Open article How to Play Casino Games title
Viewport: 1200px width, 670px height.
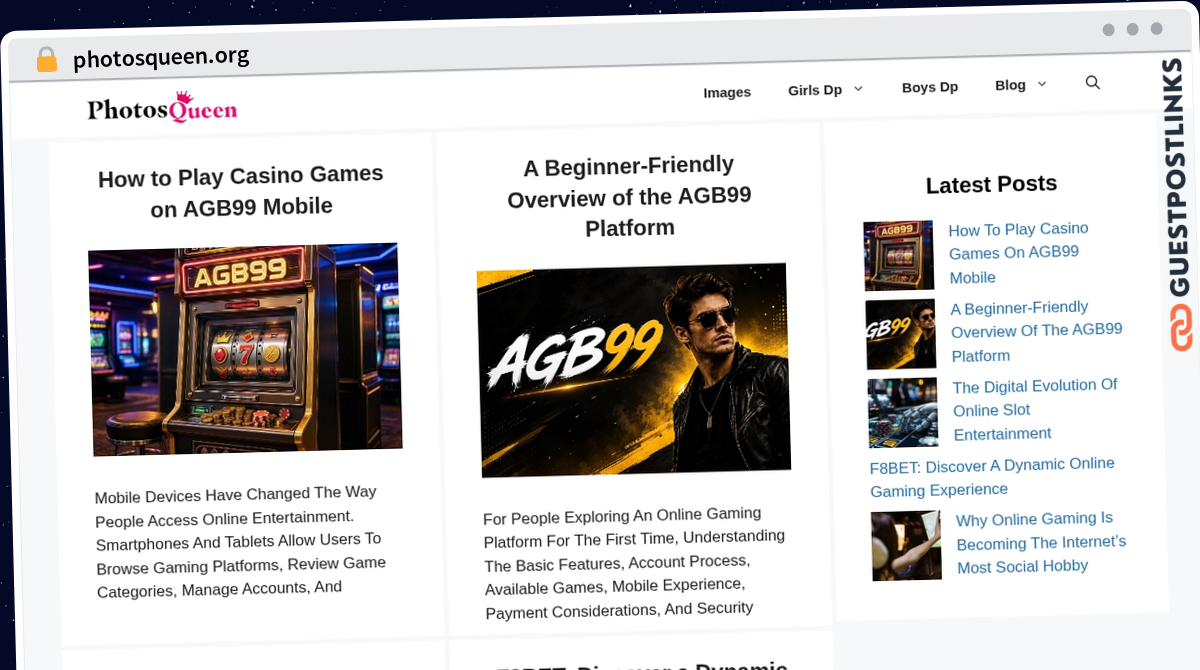[x=241, y=191]
